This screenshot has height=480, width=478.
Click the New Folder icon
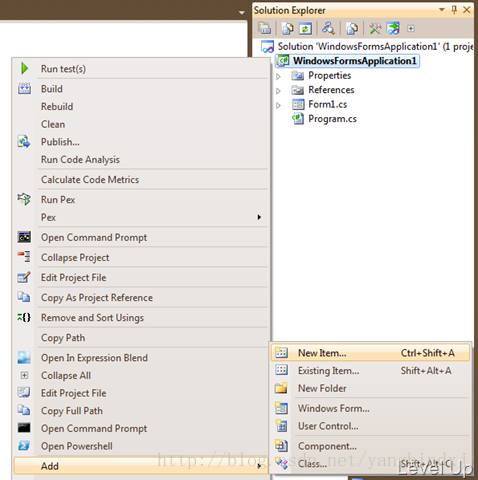[x=281, y=388]
